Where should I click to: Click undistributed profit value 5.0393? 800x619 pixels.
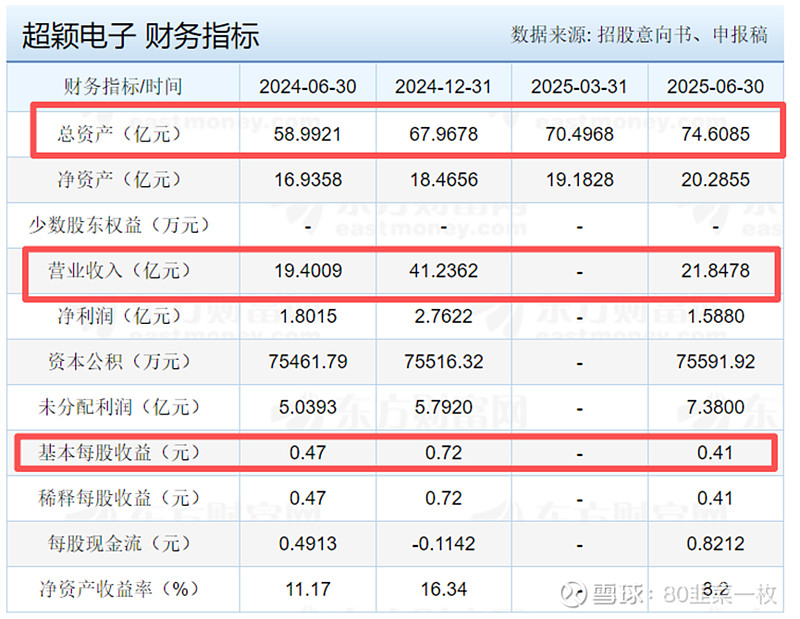point(308,407)
